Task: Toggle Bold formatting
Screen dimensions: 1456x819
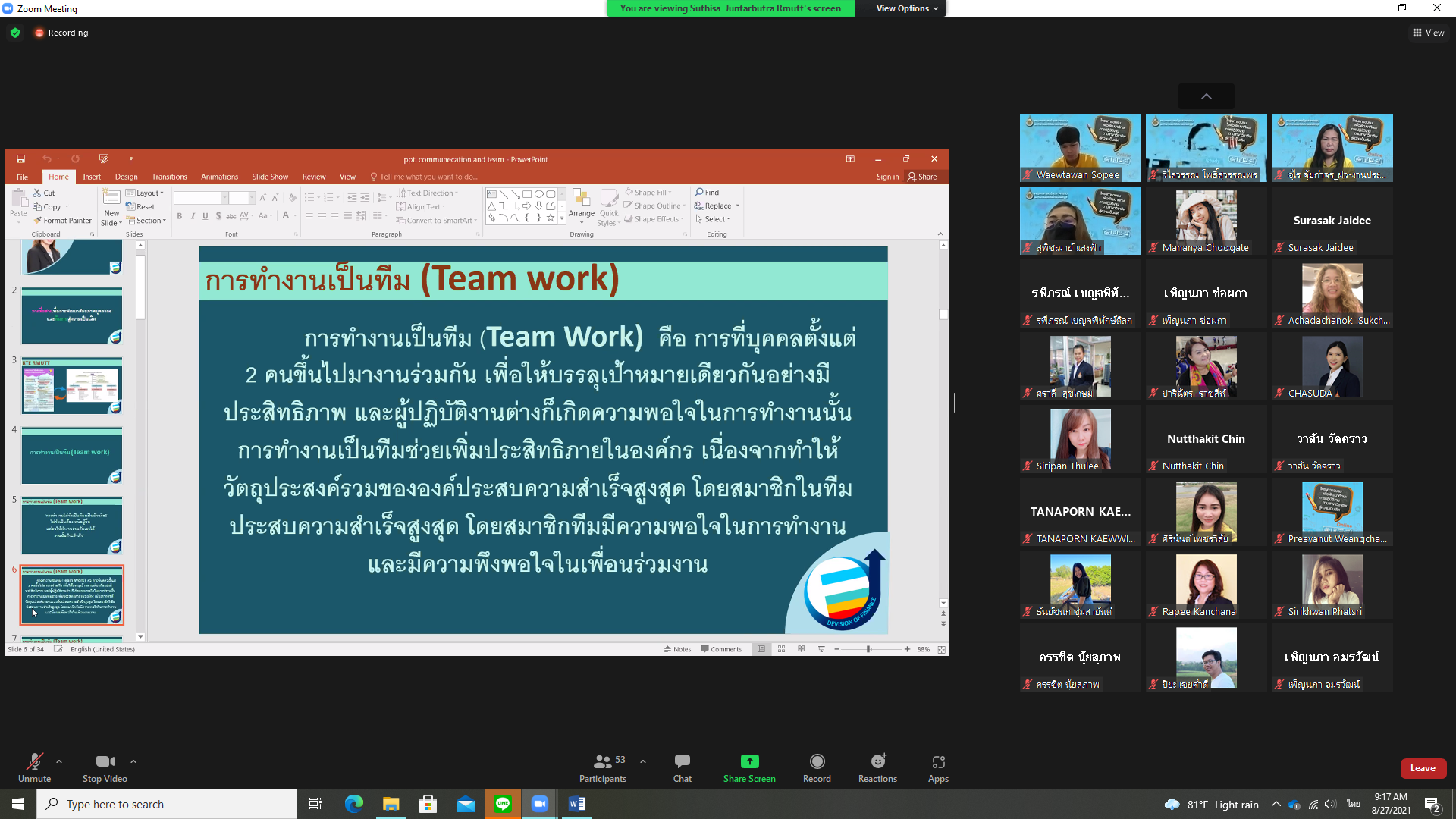Action: [180, 216]
